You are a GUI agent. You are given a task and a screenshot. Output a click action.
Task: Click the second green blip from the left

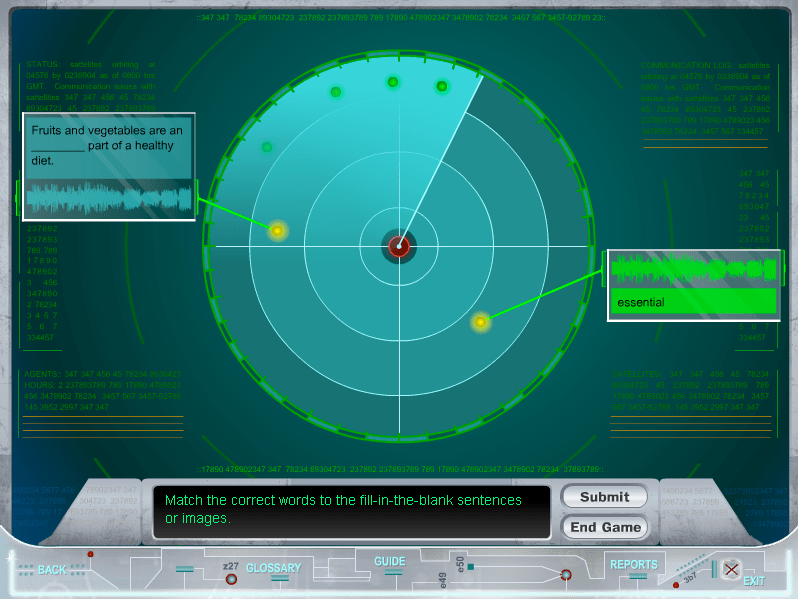[336, 92]
